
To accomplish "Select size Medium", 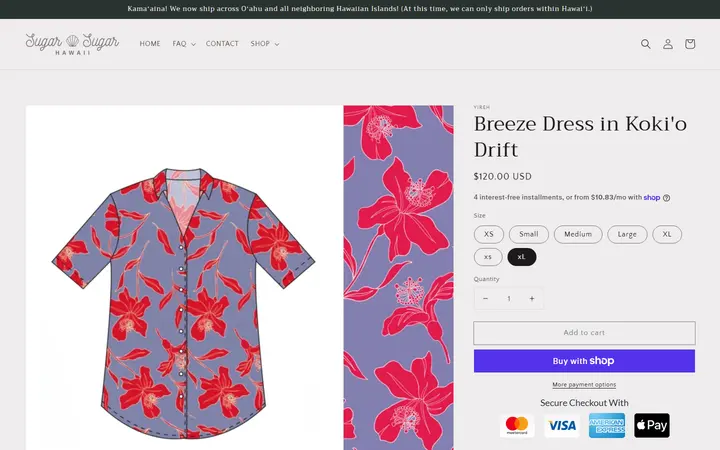I will (x=578, y=234).
